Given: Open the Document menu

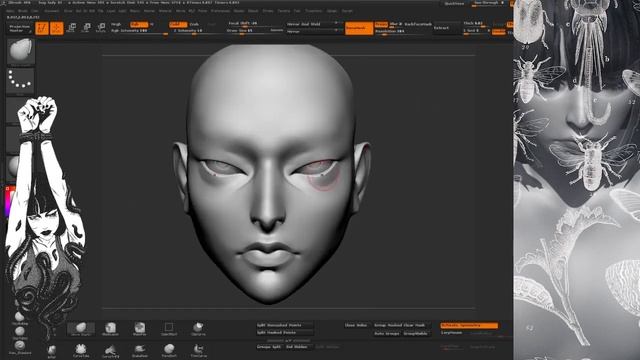Looking at the screenshot, I should pos(51,11).
